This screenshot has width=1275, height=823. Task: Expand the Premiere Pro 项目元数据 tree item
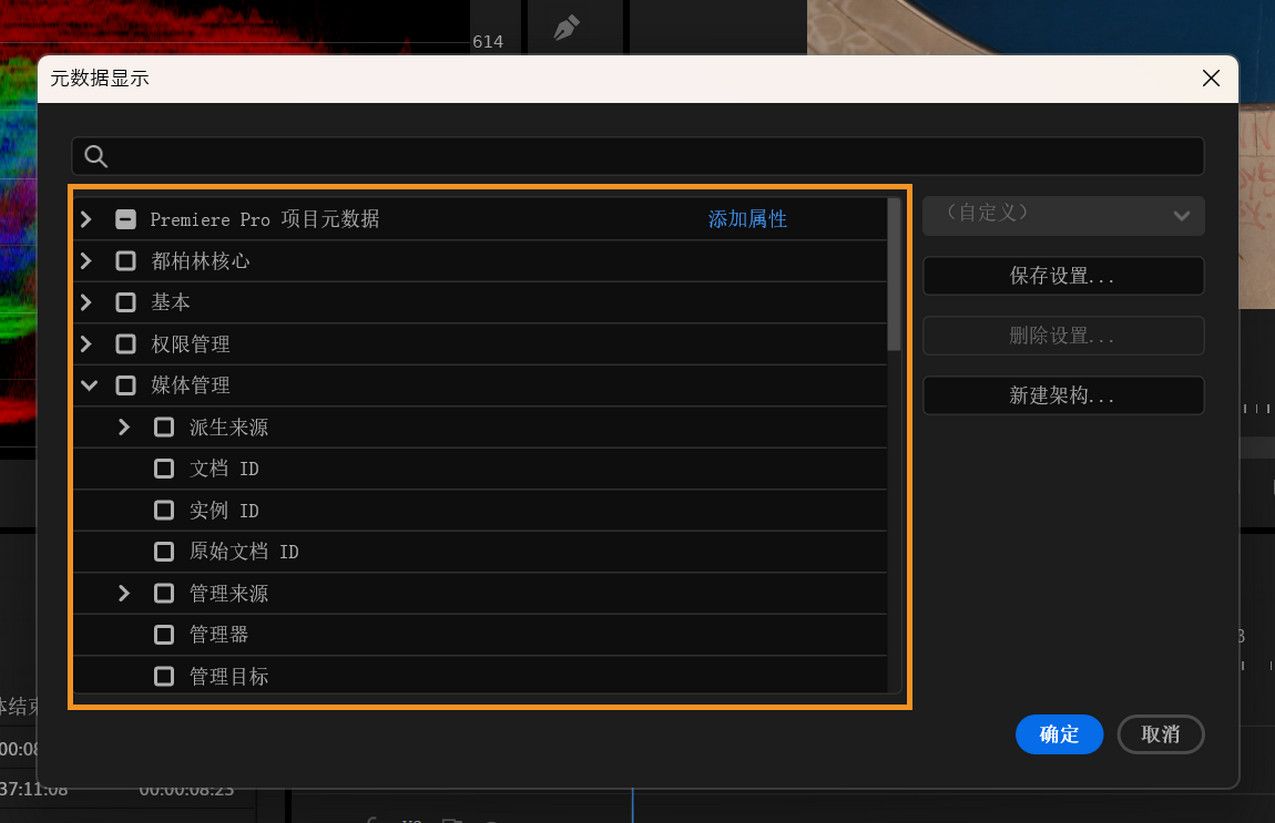point(85,219)
